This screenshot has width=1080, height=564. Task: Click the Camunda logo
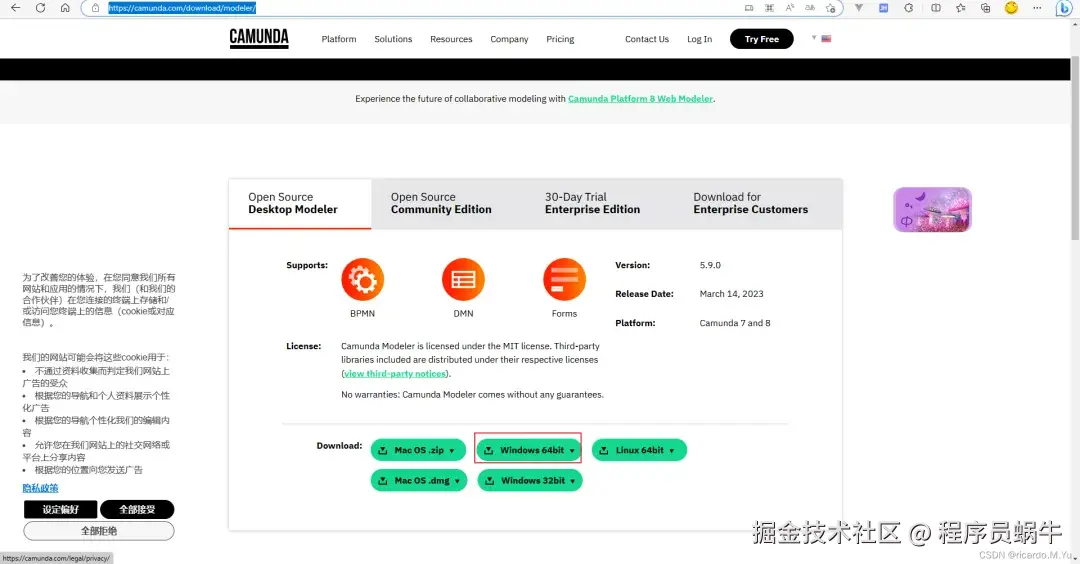pyautogui.click(x=259, y=39)
